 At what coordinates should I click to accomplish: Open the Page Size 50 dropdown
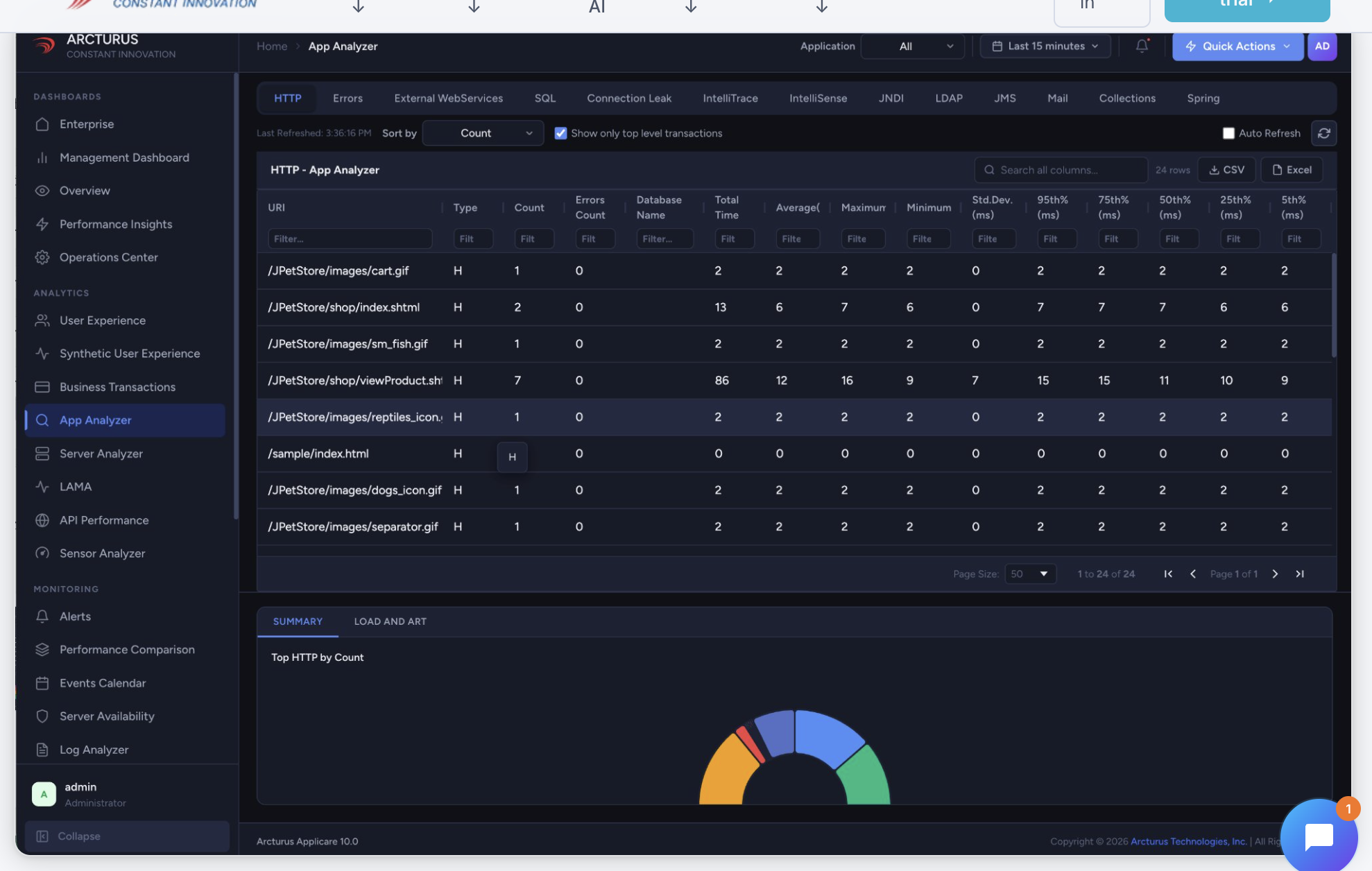click(x=1030, y=574)
